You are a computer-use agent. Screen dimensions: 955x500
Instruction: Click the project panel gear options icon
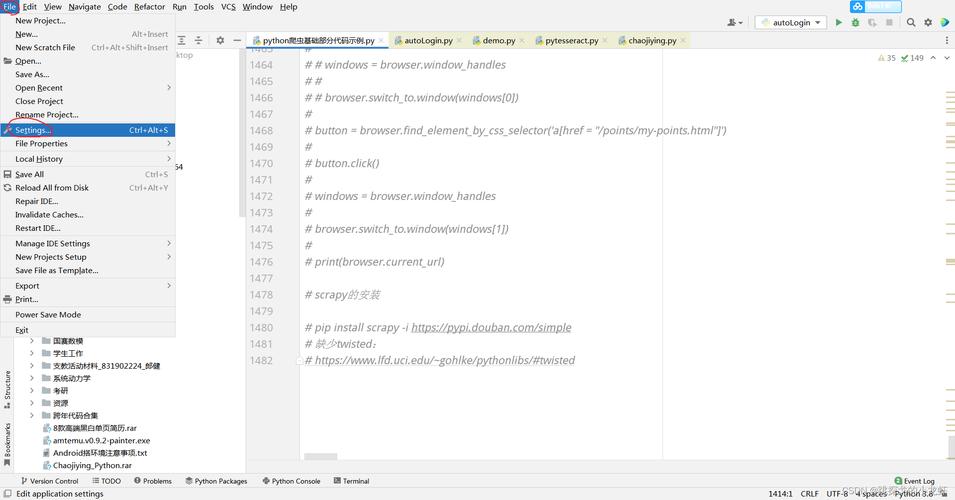point(220,41)
